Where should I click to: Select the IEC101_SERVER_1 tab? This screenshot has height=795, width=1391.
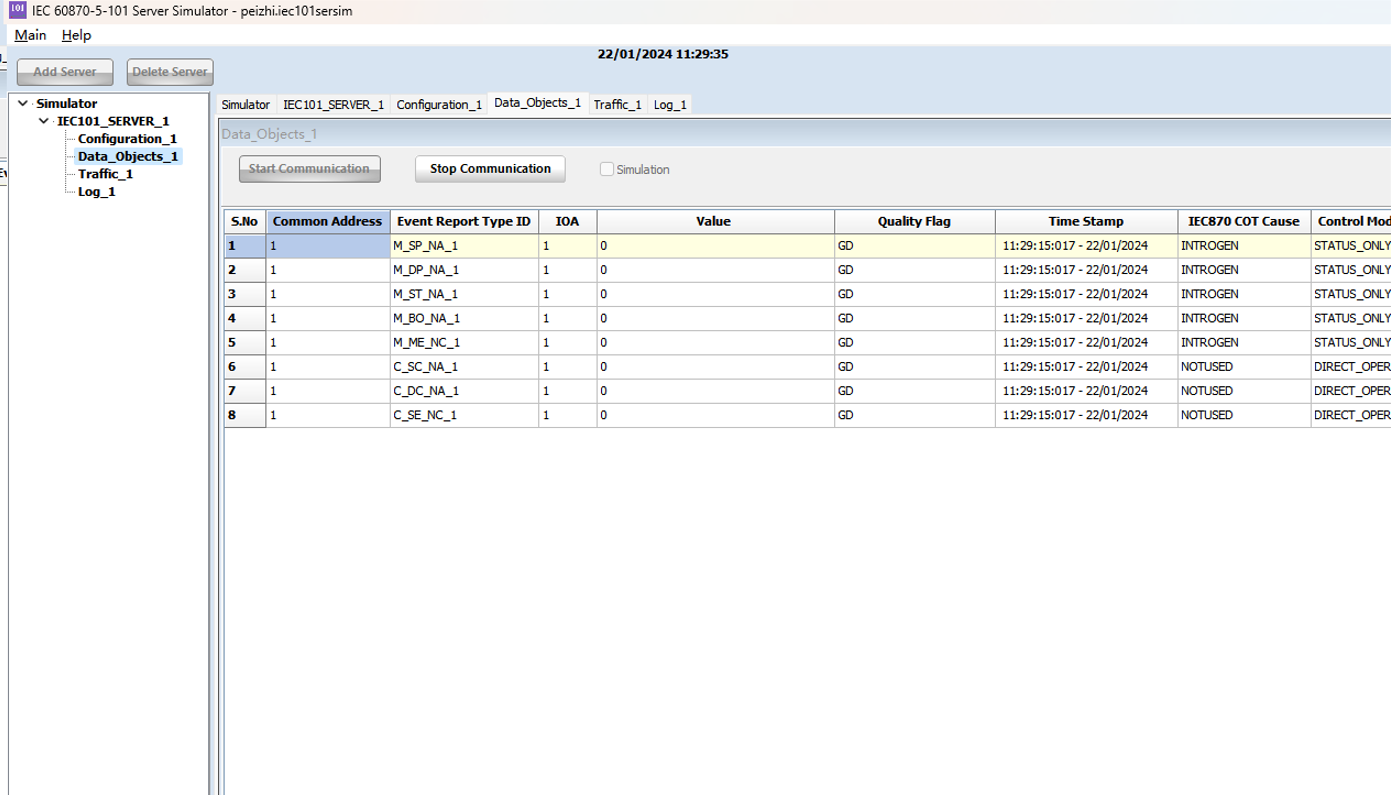click(333, 104)
